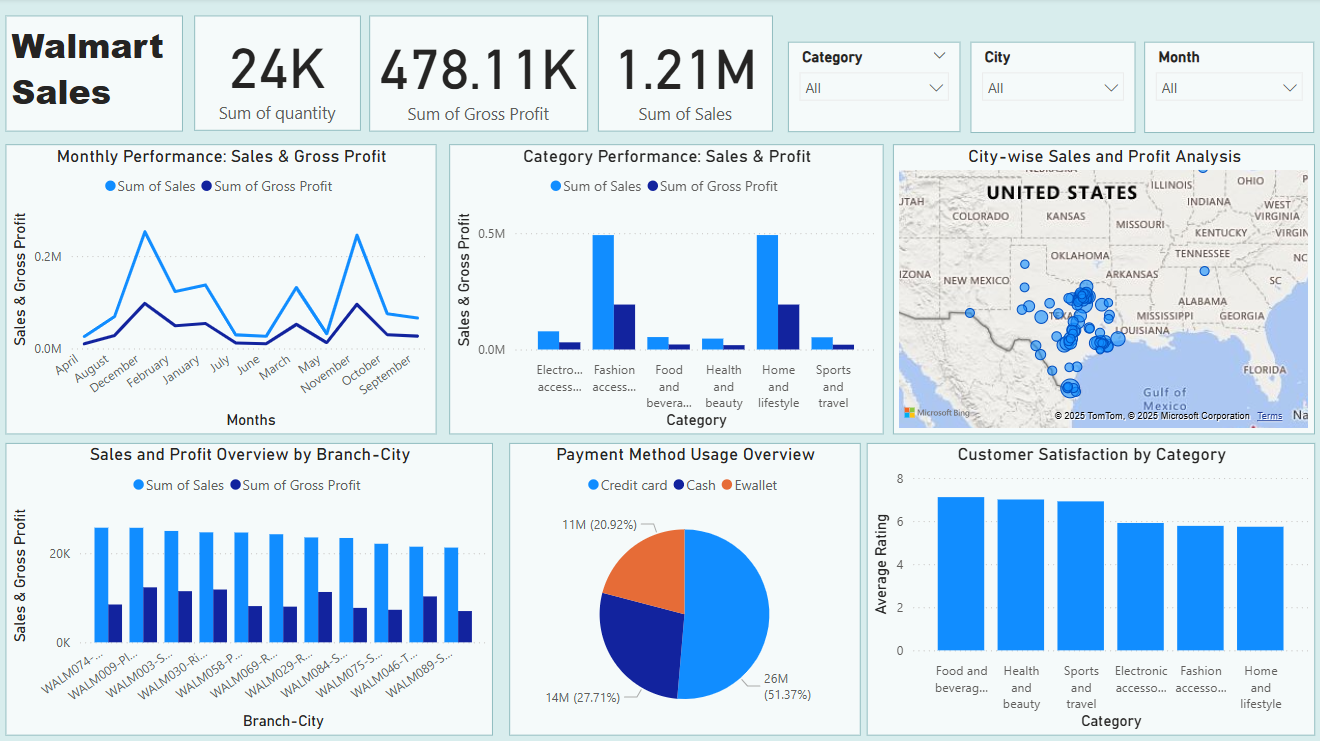
Task: Open the Month slicer dropdown showing All
Action: click(x=1229, y=88)
